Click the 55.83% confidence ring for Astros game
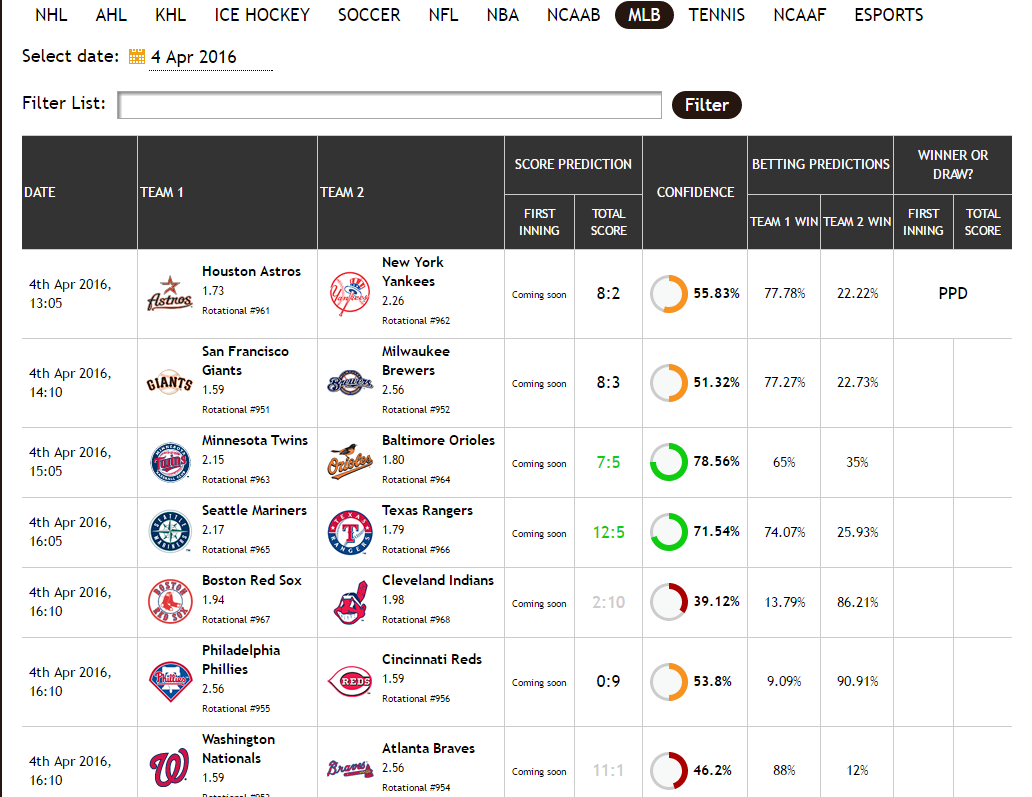 [669, 294]
